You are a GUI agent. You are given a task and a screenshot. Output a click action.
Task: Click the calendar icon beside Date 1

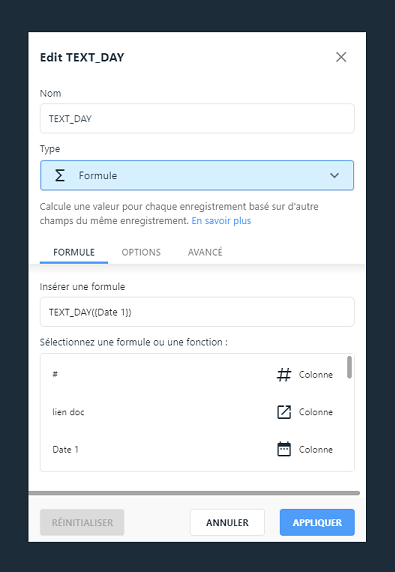pos(284,449)
